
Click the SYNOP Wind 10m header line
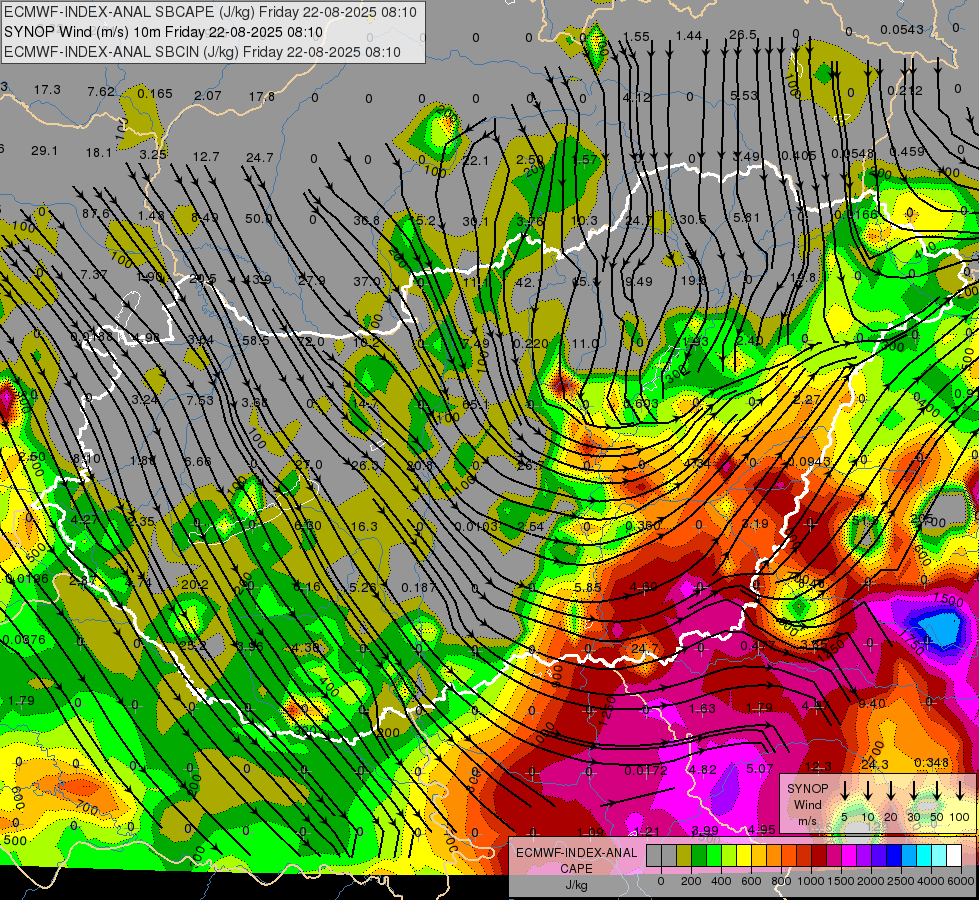(x=163, y=32)
